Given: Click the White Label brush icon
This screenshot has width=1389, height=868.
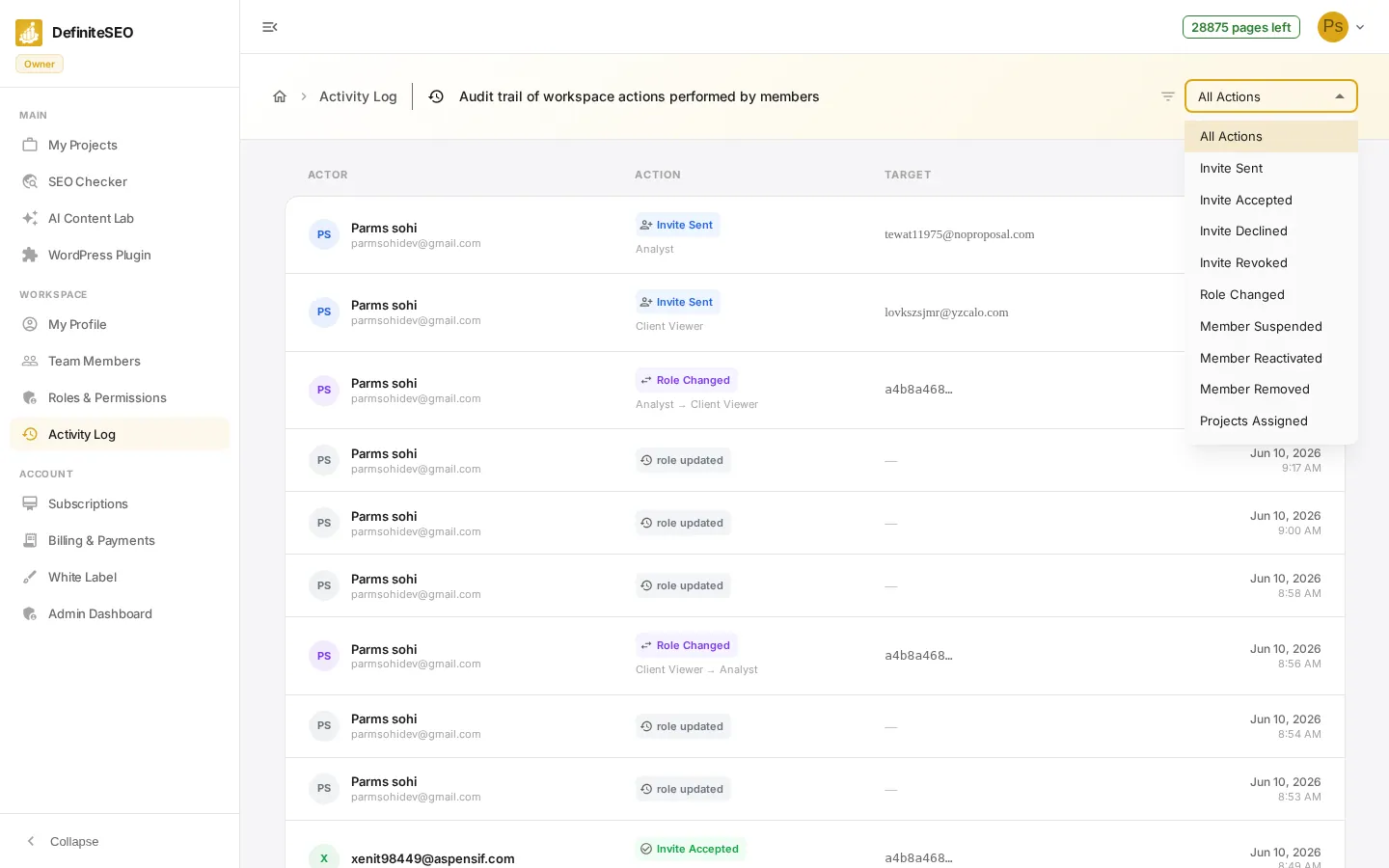Looking at the screenshot, I should click(30, 577).
